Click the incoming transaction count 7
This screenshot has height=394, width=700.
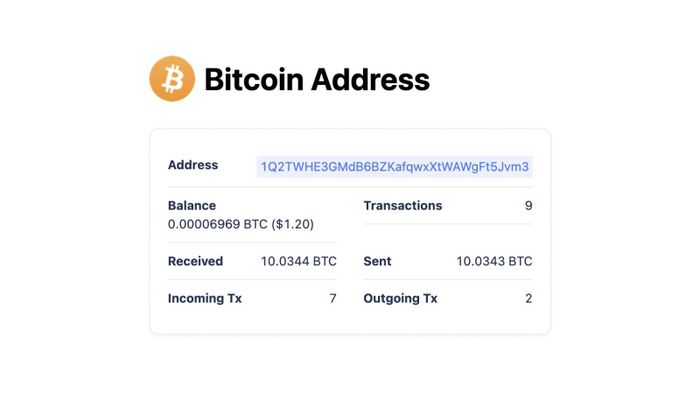pyautogui.click(x=333, y=298)
